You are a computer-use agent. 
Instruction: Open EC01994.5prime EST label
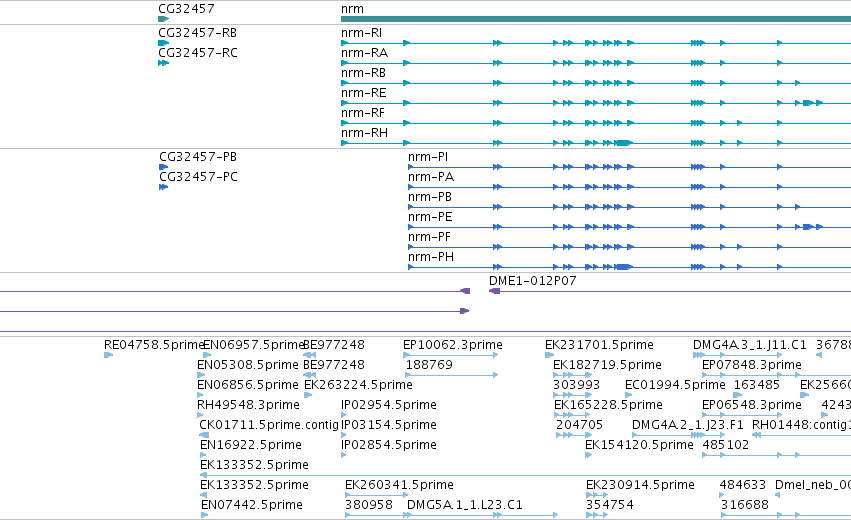click(x=675, y=385)
